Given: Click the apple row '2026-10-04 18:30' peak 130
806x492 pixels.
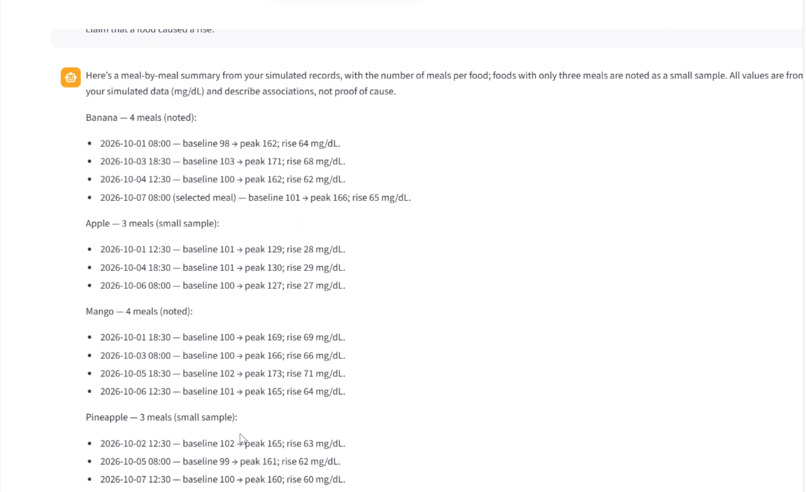Looking at the screenshot, I should pyautogui.click(x=223, y=267).
